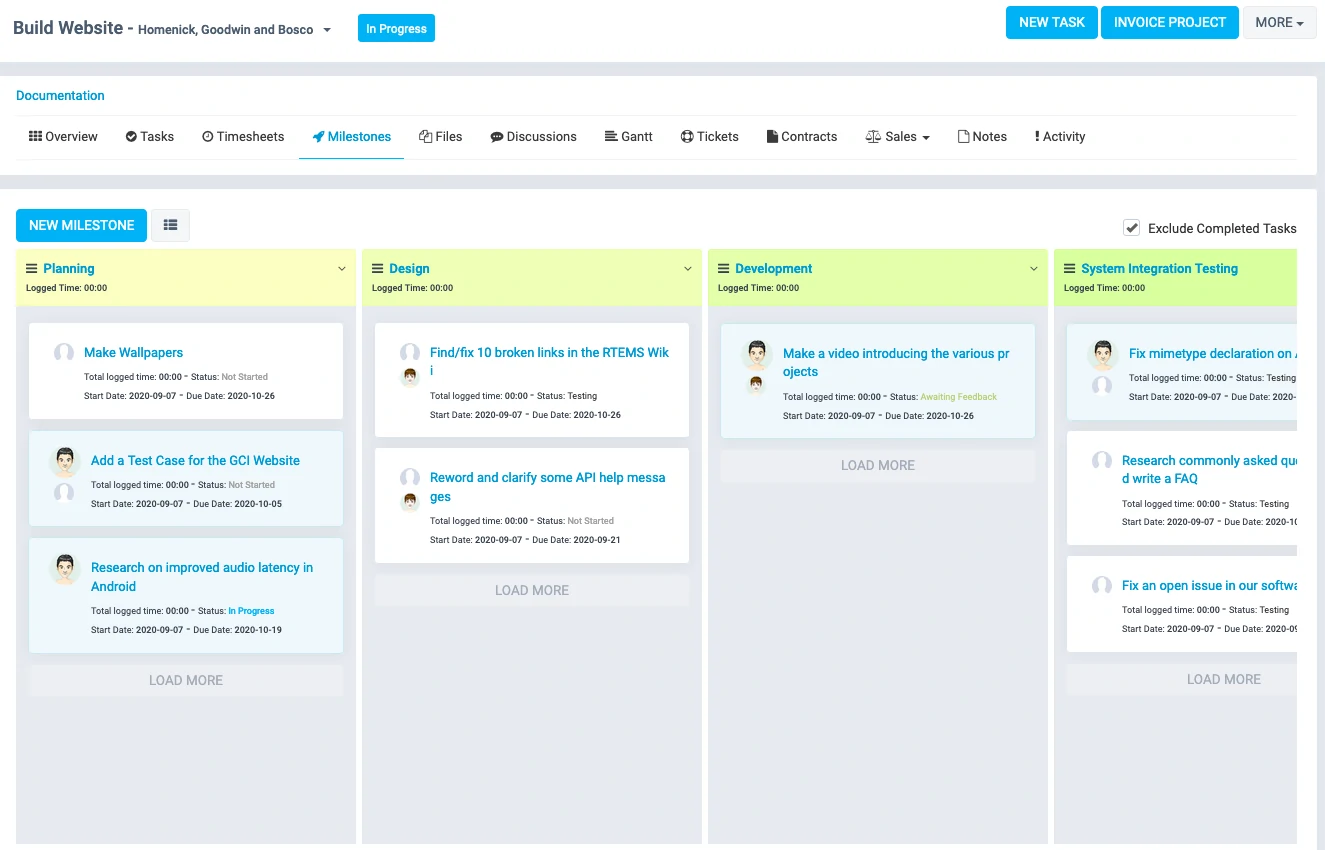Click avatar on audio latency research card
Viewport: 1325px width, 850px height.
pyautogui.click(x=65, y=569)
